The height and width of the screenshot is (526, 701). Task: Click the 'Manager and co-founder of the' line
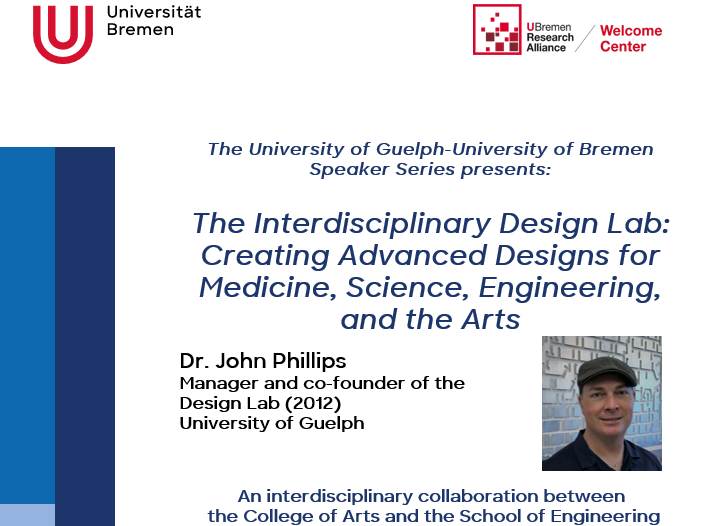pos(322,383)
